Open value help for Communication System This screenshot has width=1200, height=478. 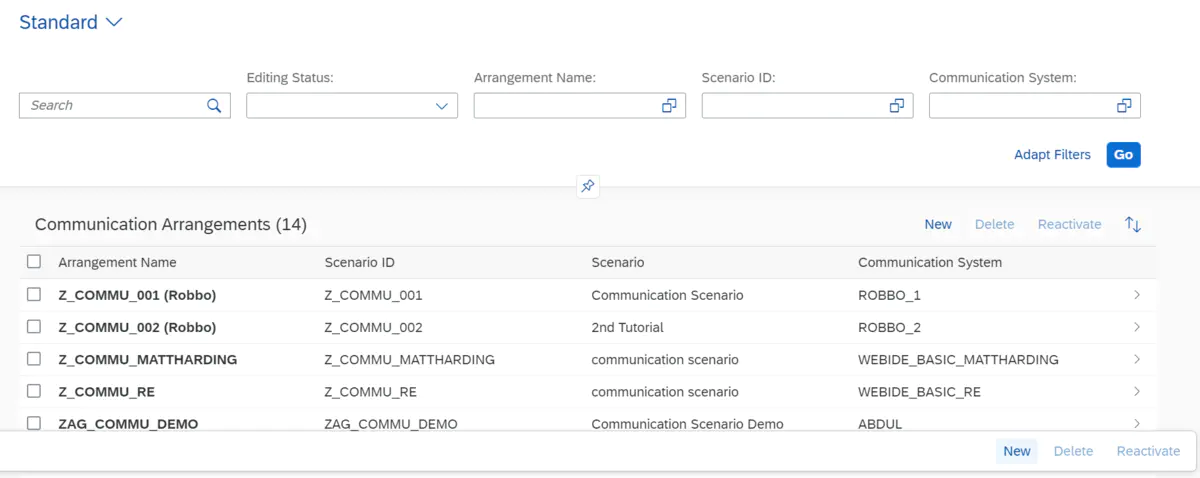pyautogui.click(x=1124, y=105)
